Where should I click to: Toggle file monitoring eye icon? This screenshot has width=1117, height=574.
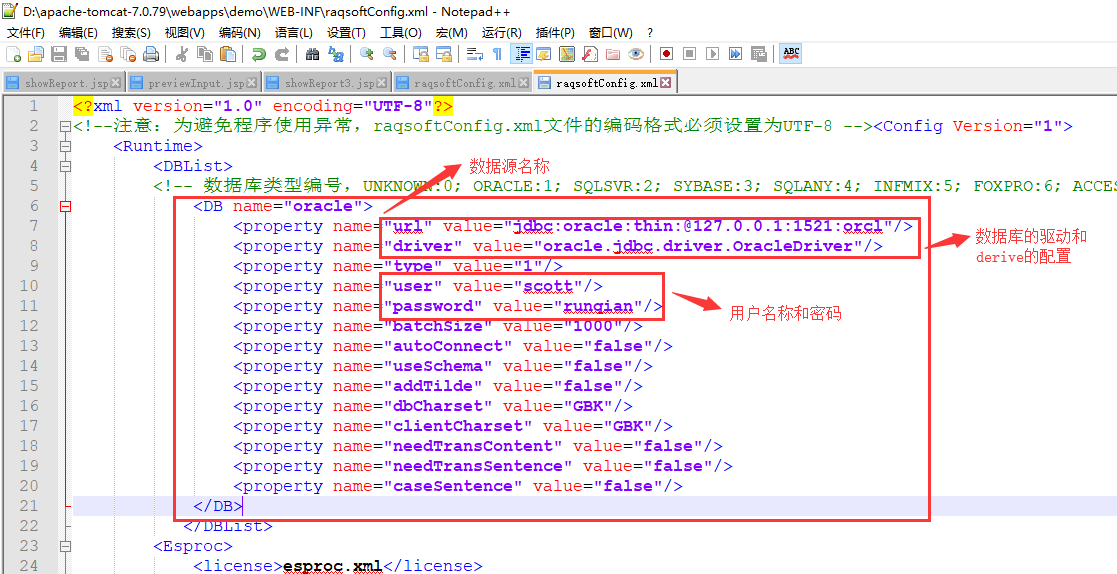pos(635,53)
